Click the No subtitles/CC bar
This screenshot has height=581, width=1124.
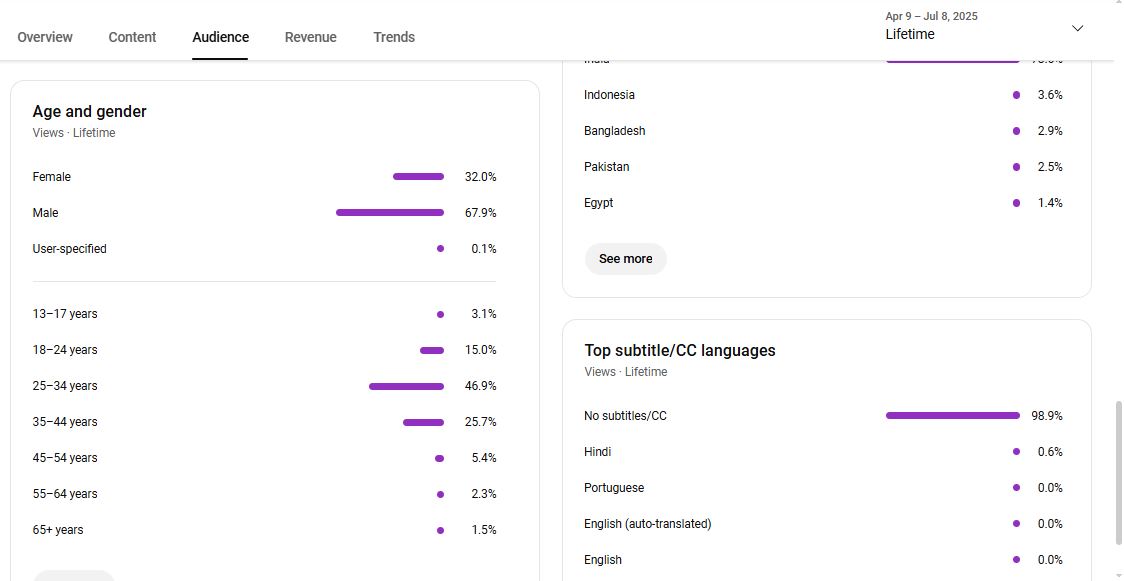point(953,416)
